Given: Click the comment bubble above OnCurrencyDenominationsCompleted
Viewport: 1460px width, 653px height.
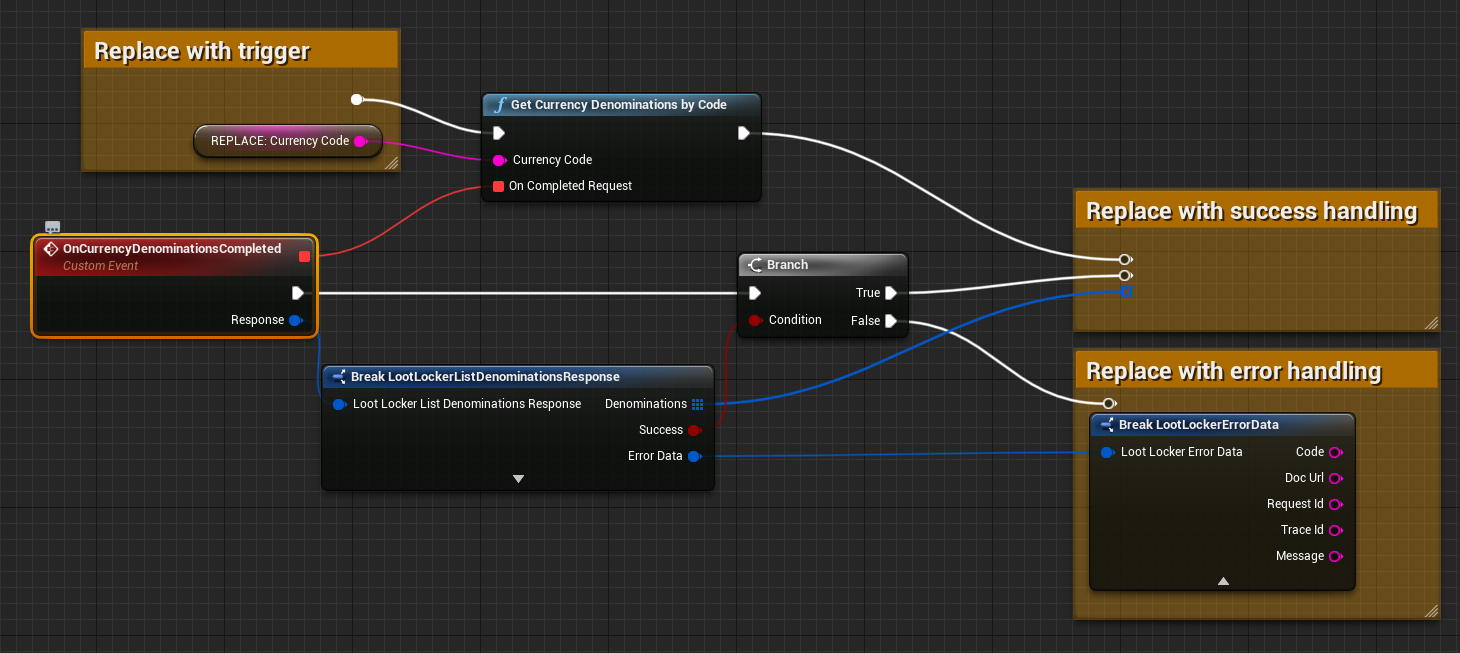Looking at the screenshot, I should (x=53, y=228).
